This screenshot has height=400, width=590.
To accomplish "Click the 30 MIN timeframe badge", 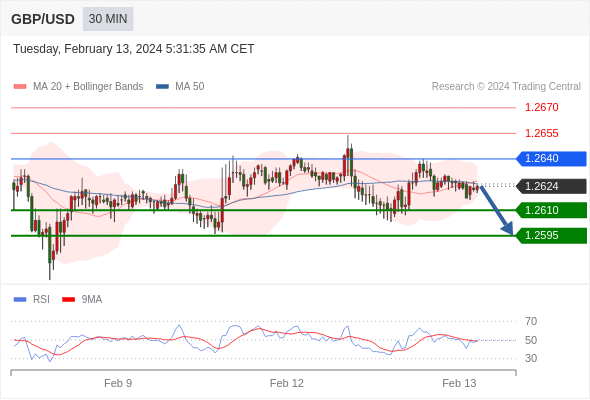I will point(108,19).
